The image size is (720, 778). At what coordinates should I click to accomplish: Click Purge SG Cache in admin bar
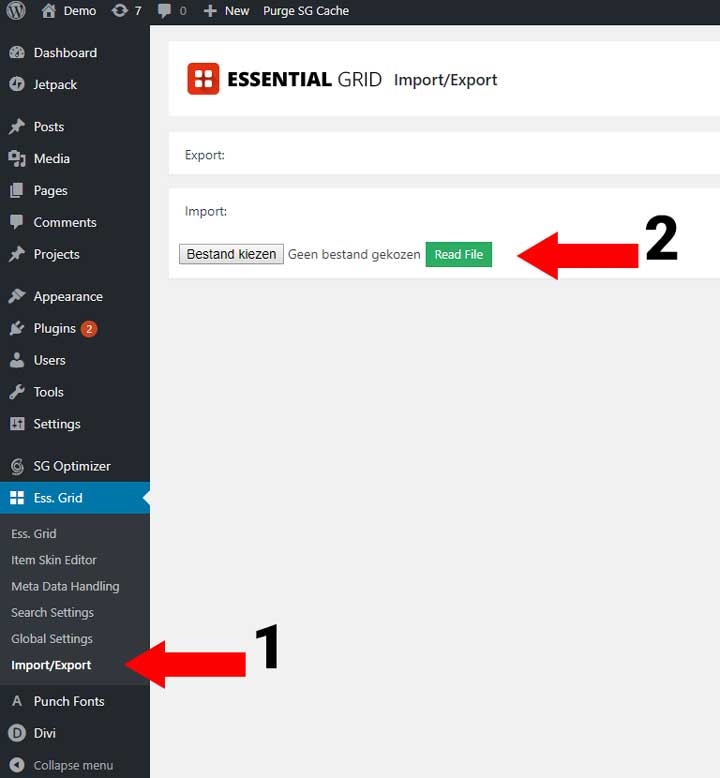click(x=306, y=11)
